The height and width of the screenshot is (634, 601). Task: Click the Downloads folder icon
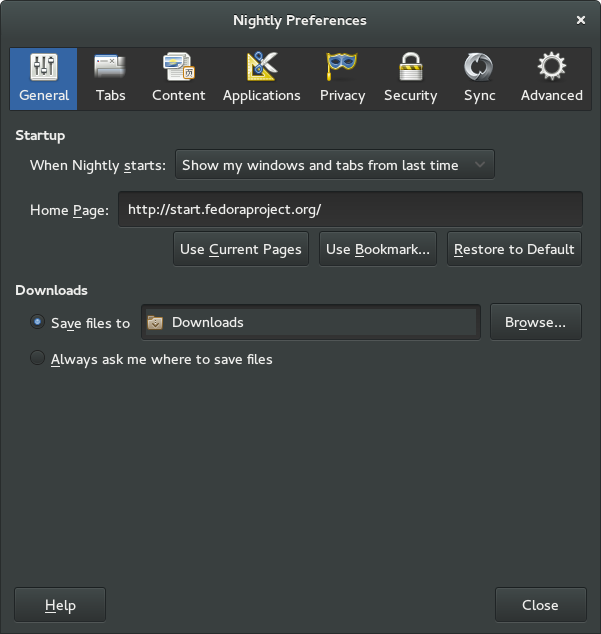coord(155,323)
